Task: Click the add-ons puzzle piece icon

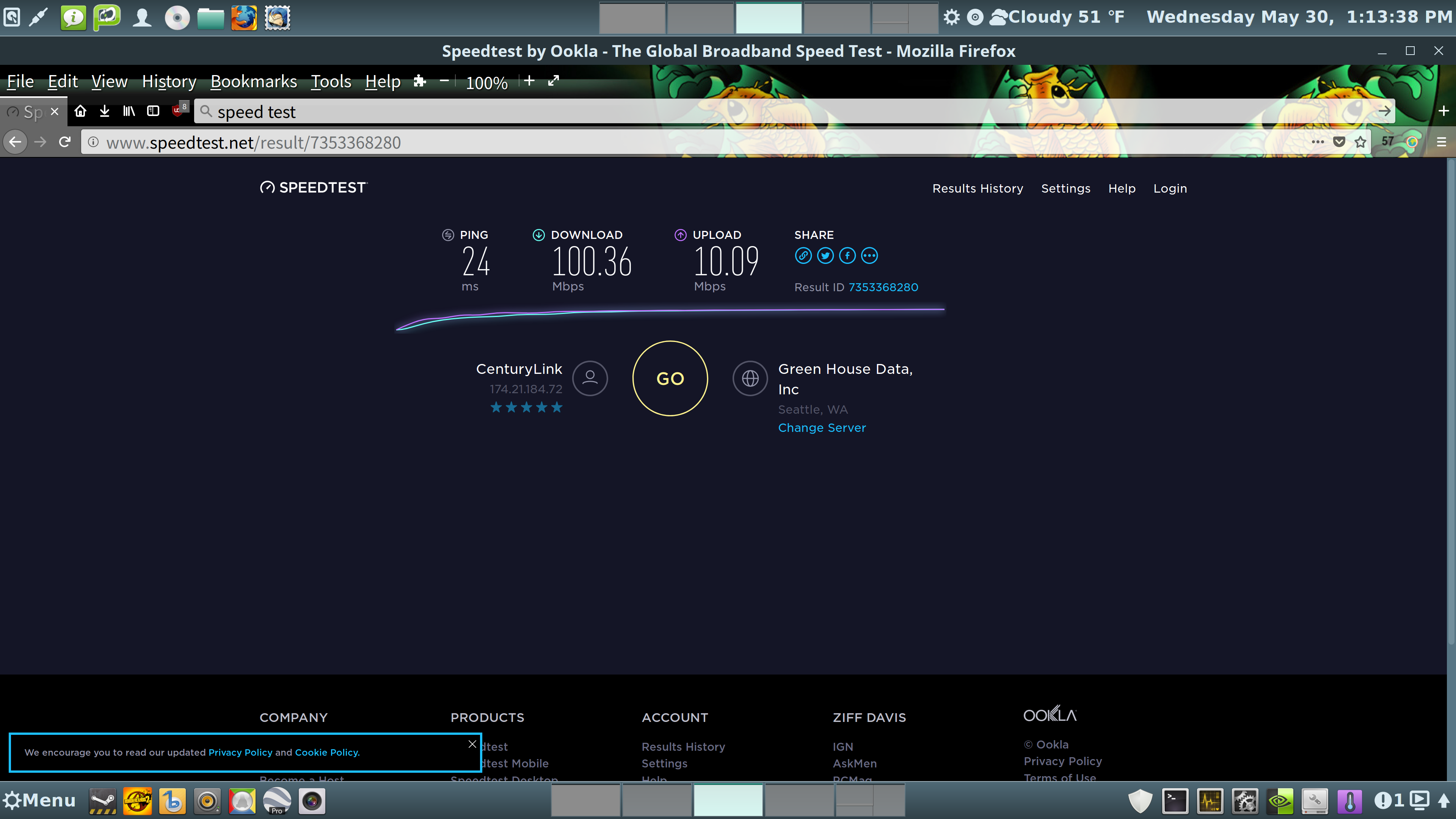Action: pyautogui.click(x=419, y=82)
